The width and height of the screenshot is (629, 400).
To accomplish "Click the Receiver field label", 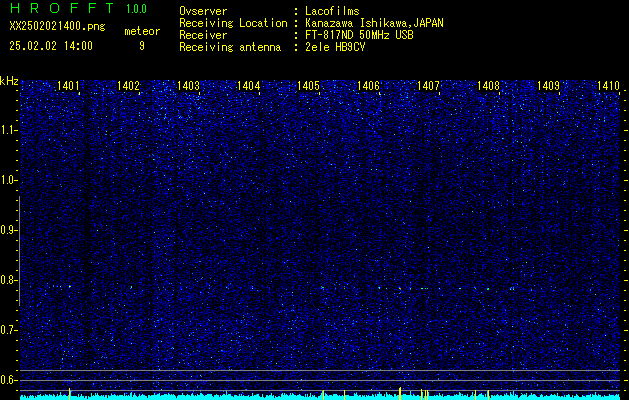I will point(203,35).
